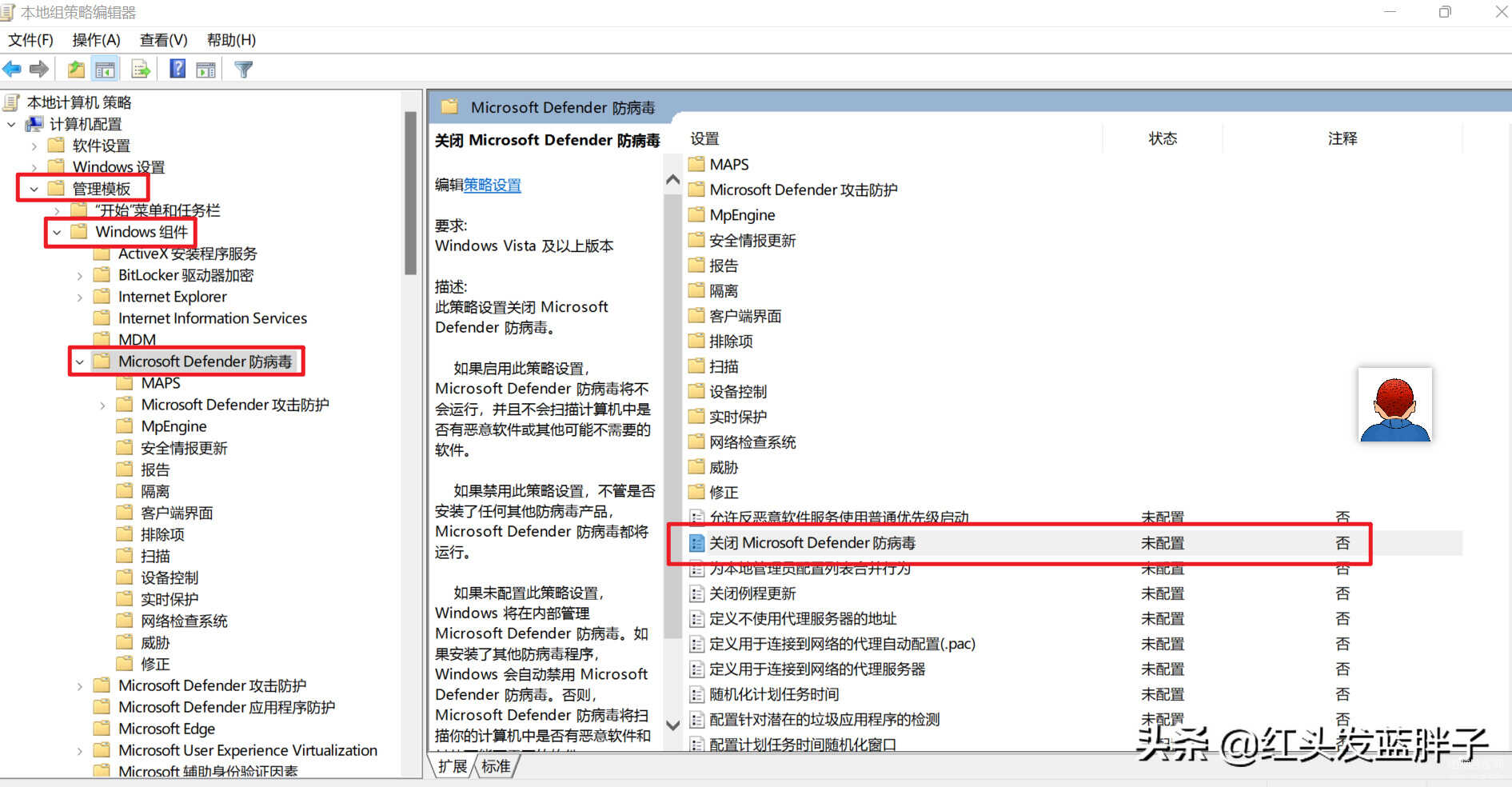Click description pane scroll up arrow
This screenshot has height=787, width=1512.
(673, 180)
